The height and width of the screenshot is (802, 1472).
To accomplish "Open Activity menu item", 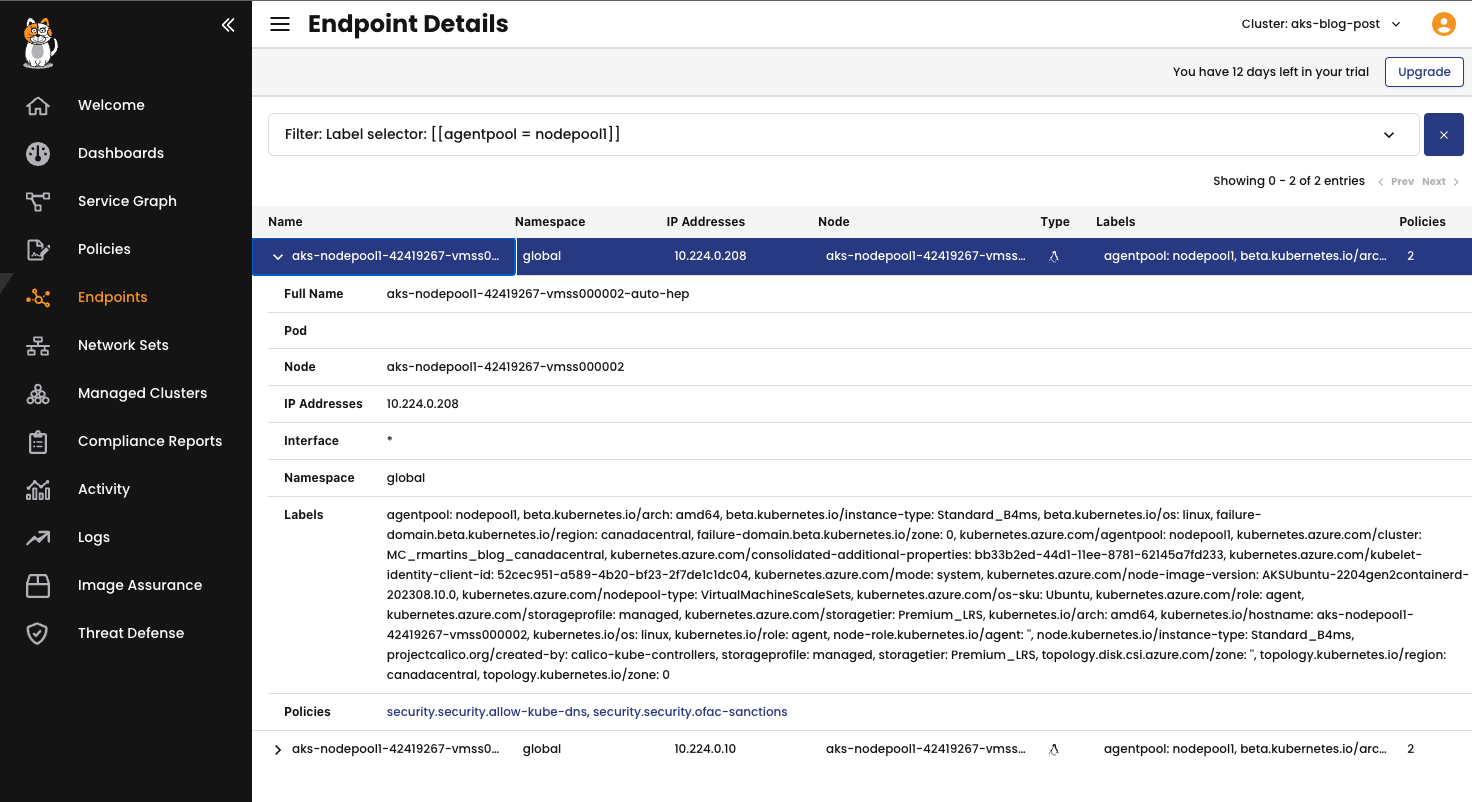I will 104,489.
